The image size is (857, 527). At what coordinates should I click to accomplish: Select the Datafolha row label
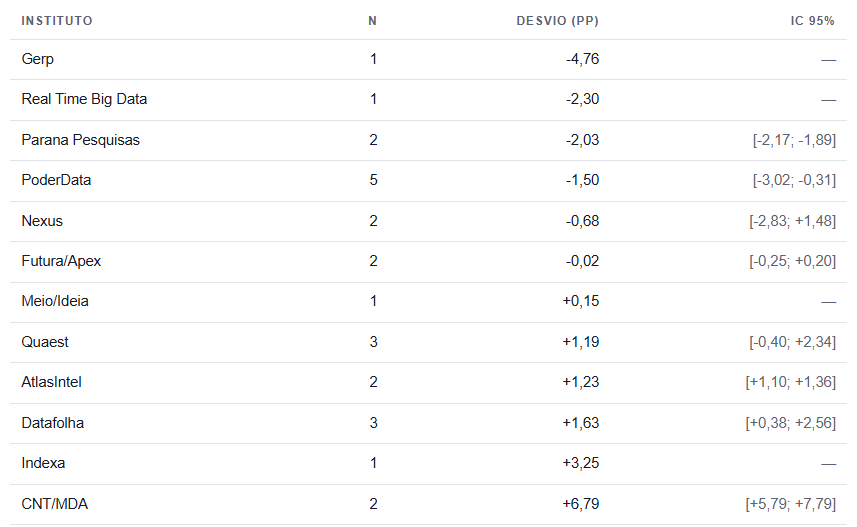point(52,423)
